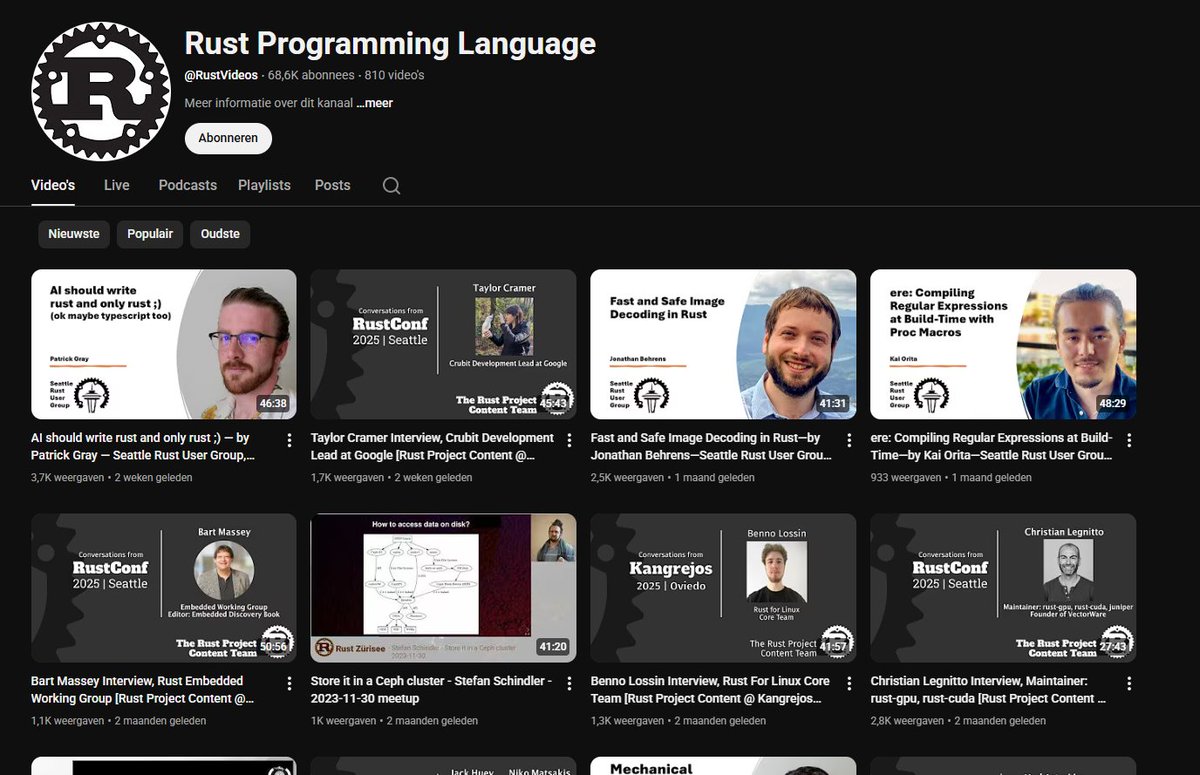Click the 46:38 duration badge
The image size is (1200, 775).
(273, 404)
